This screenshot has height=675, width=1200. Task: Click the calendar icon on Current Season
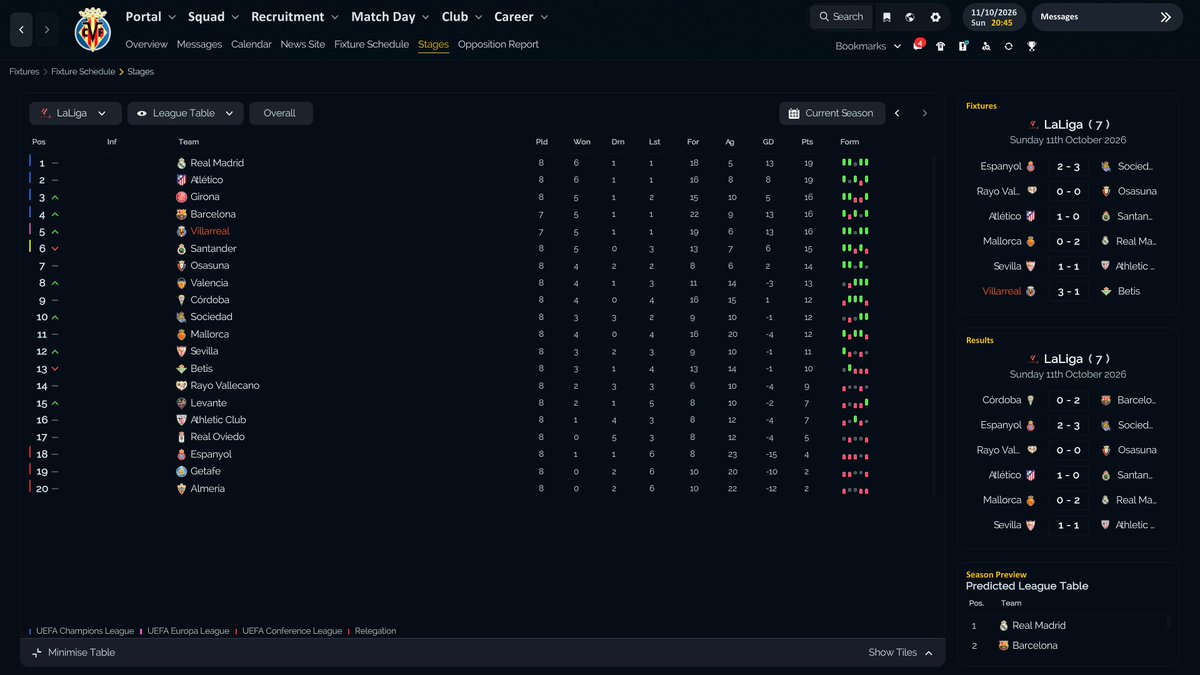tap(794, 113)
